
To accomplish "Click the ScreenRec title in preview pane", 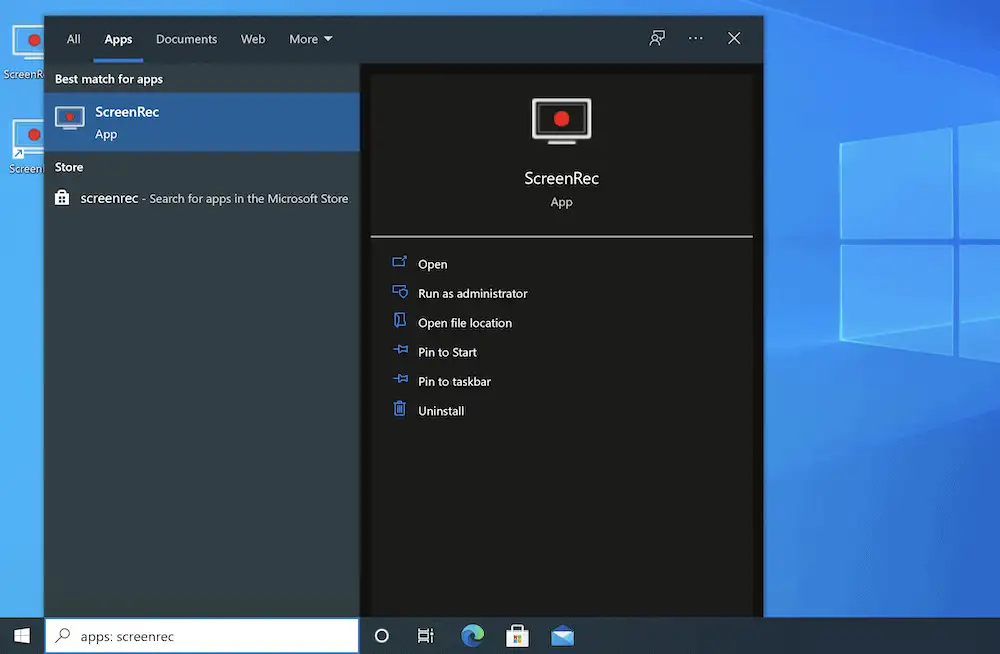I will (561, 178).
